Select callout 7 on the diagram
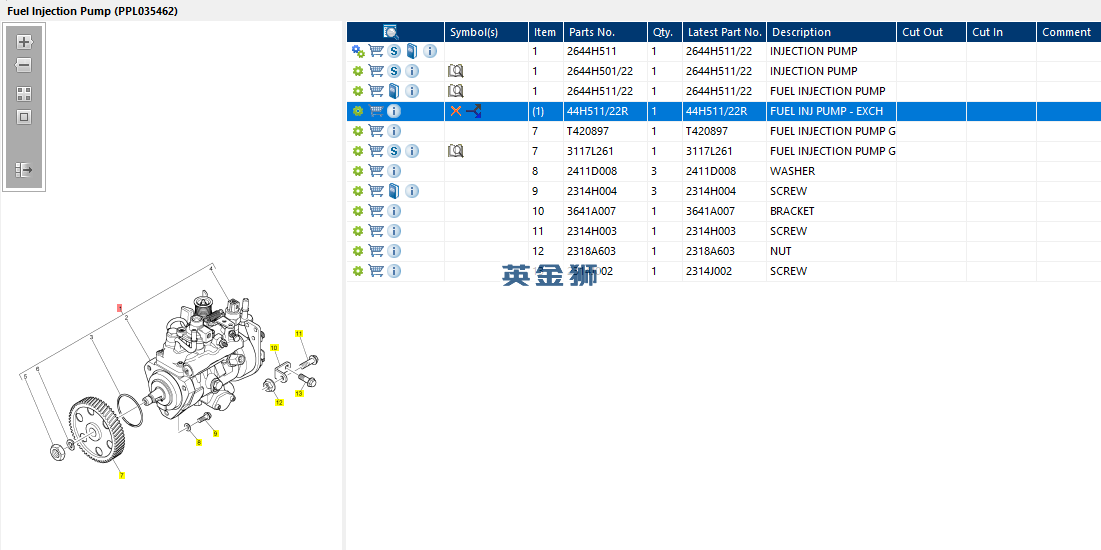Image resolution: width=1101 pixels, height=550 pixels. [x=121, y=476]
